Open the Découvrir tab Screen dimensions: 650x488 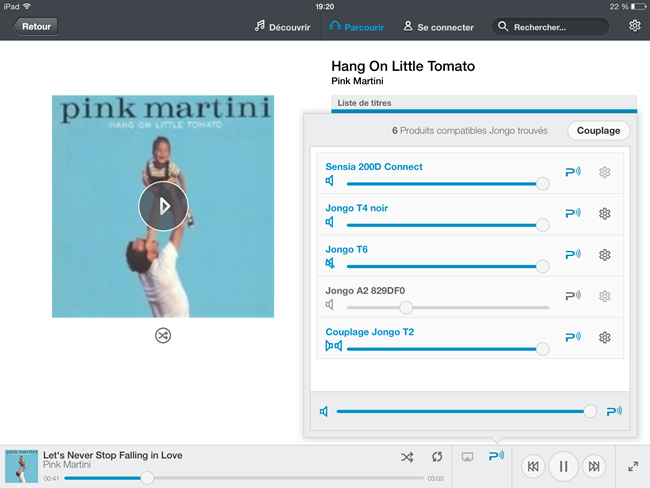[282, 27]
